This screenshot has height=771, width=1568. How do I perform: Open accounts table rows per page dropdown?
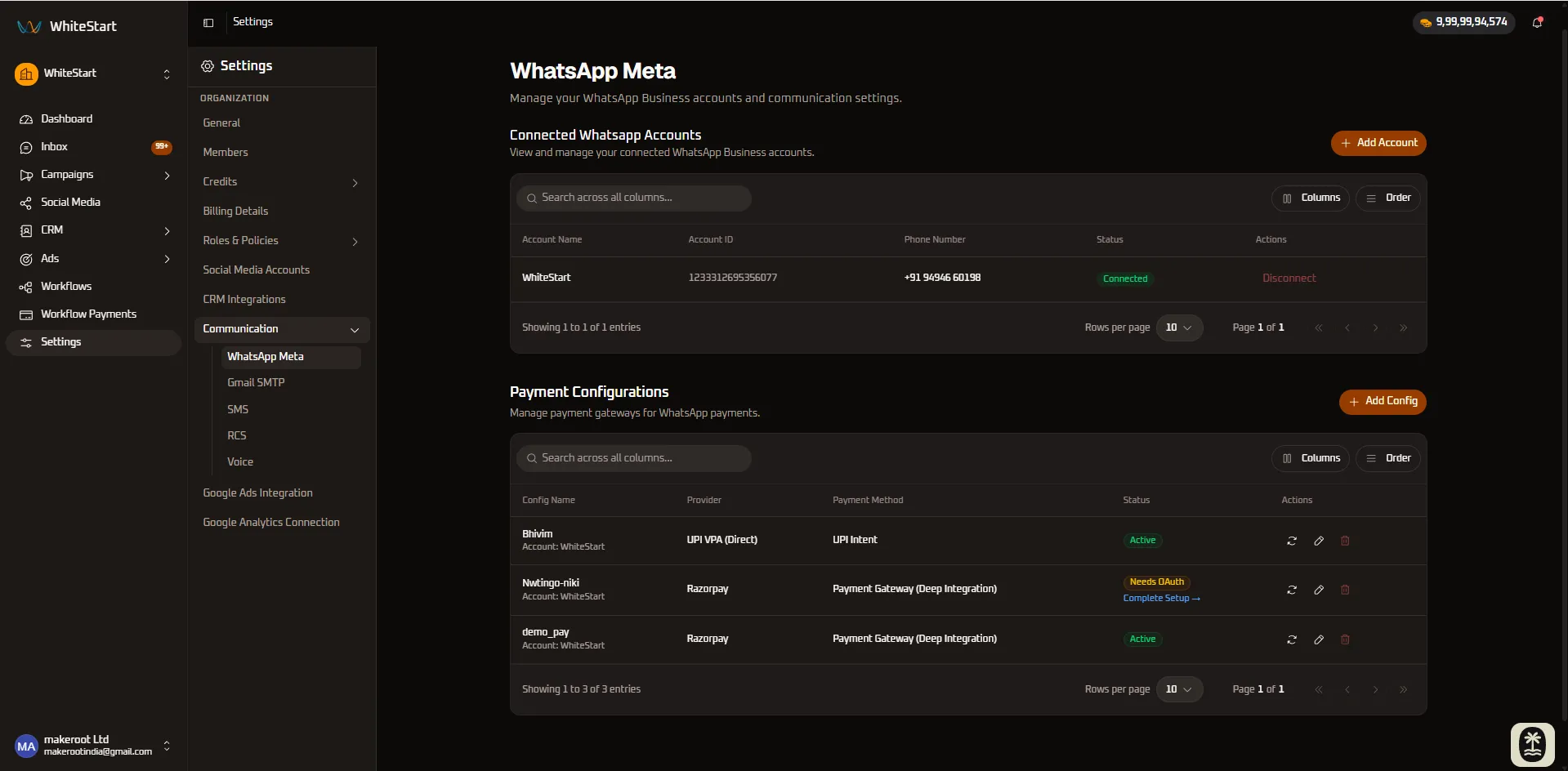click(x=1179, y=328)
